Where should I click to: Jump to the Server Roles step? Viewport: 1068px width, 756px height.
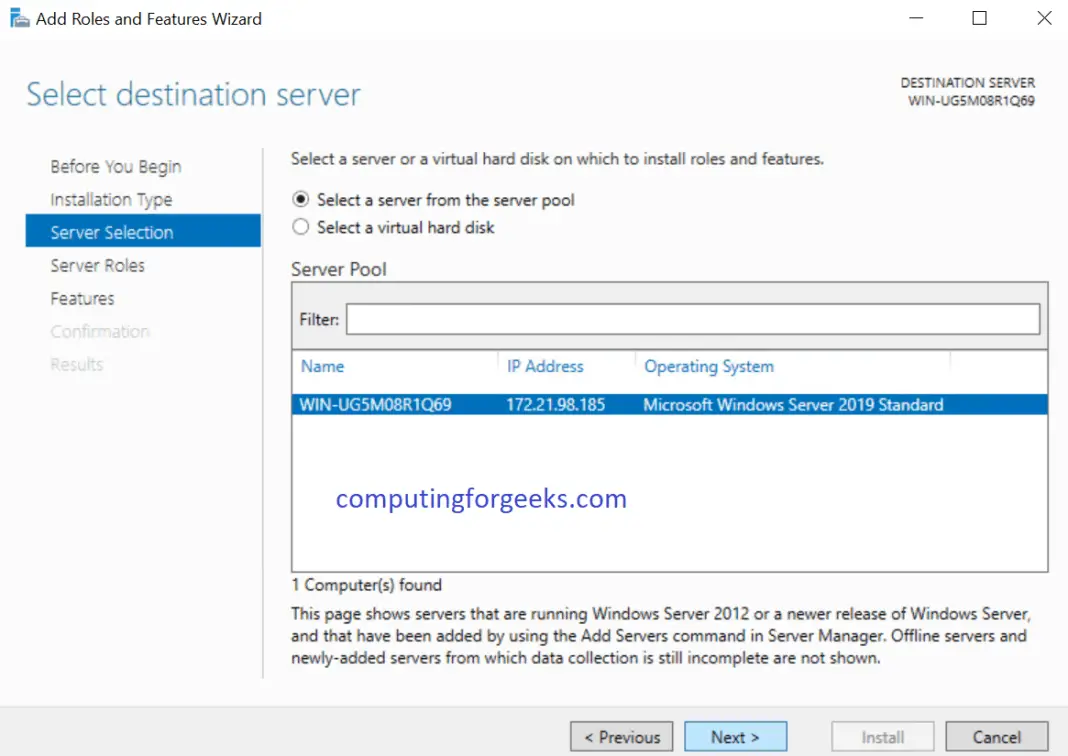click(97, 265)
